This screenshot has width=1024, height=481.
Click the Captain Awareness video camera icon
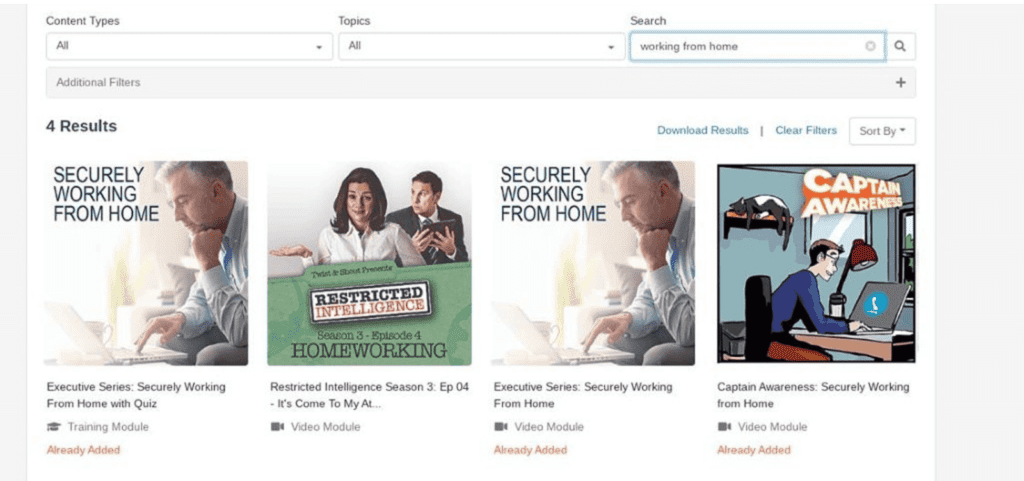point(724,427)
